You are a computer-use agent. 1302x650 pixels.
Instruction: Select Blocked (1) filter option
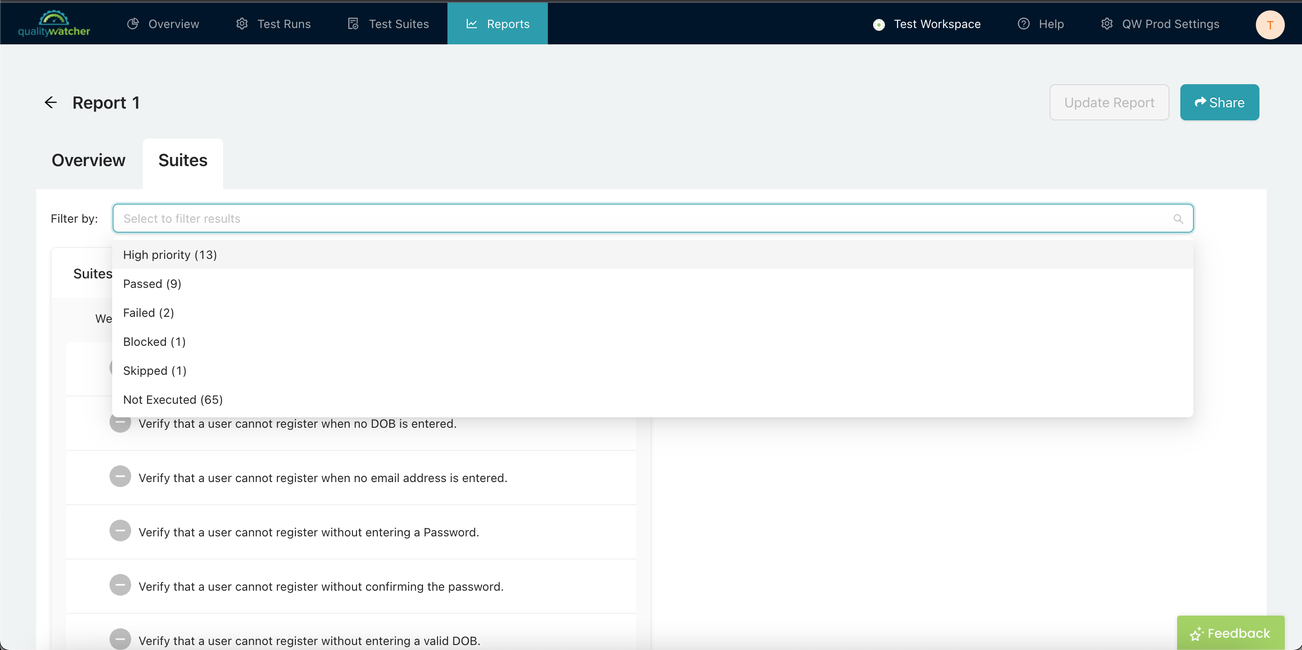pyautogui.click(x=653, y=342)
